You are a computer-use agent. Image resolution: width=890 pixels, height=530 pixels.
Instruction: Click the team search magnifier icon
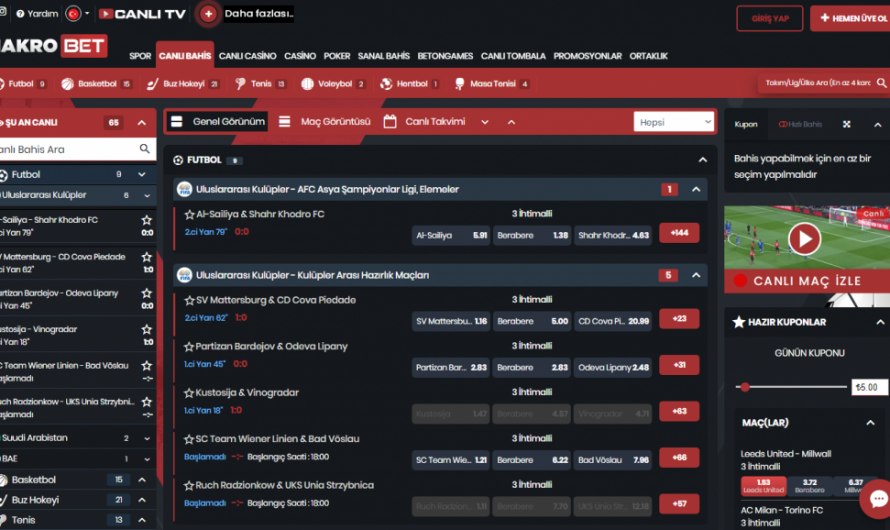pyautogui.click(x=881, y=83)
